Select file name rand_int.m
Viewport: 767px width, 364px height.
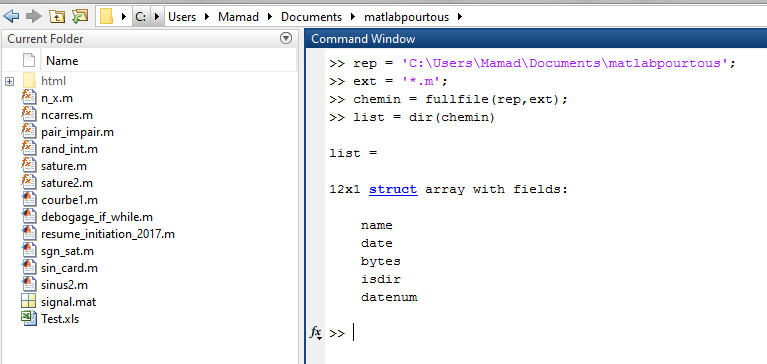point(69,149)
